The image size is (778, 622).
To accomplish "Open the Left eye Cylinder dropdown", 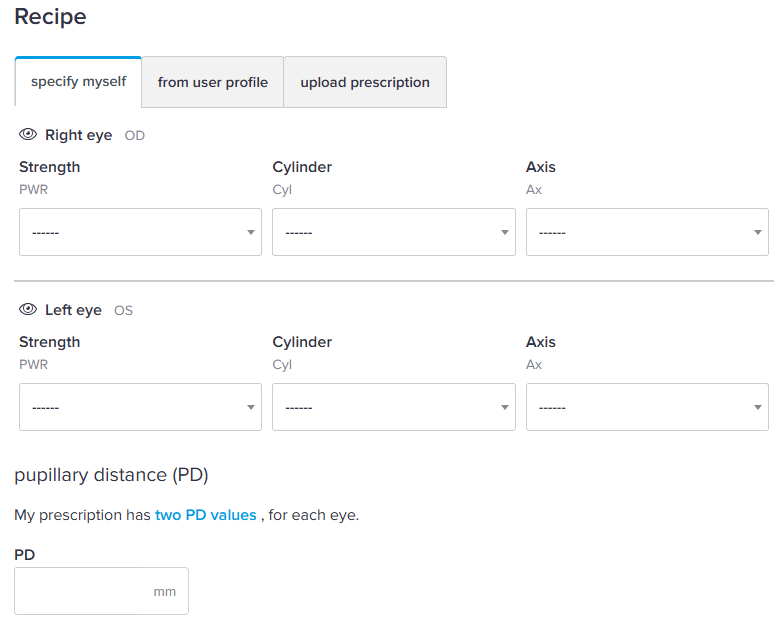I will [x=393, y=407].
